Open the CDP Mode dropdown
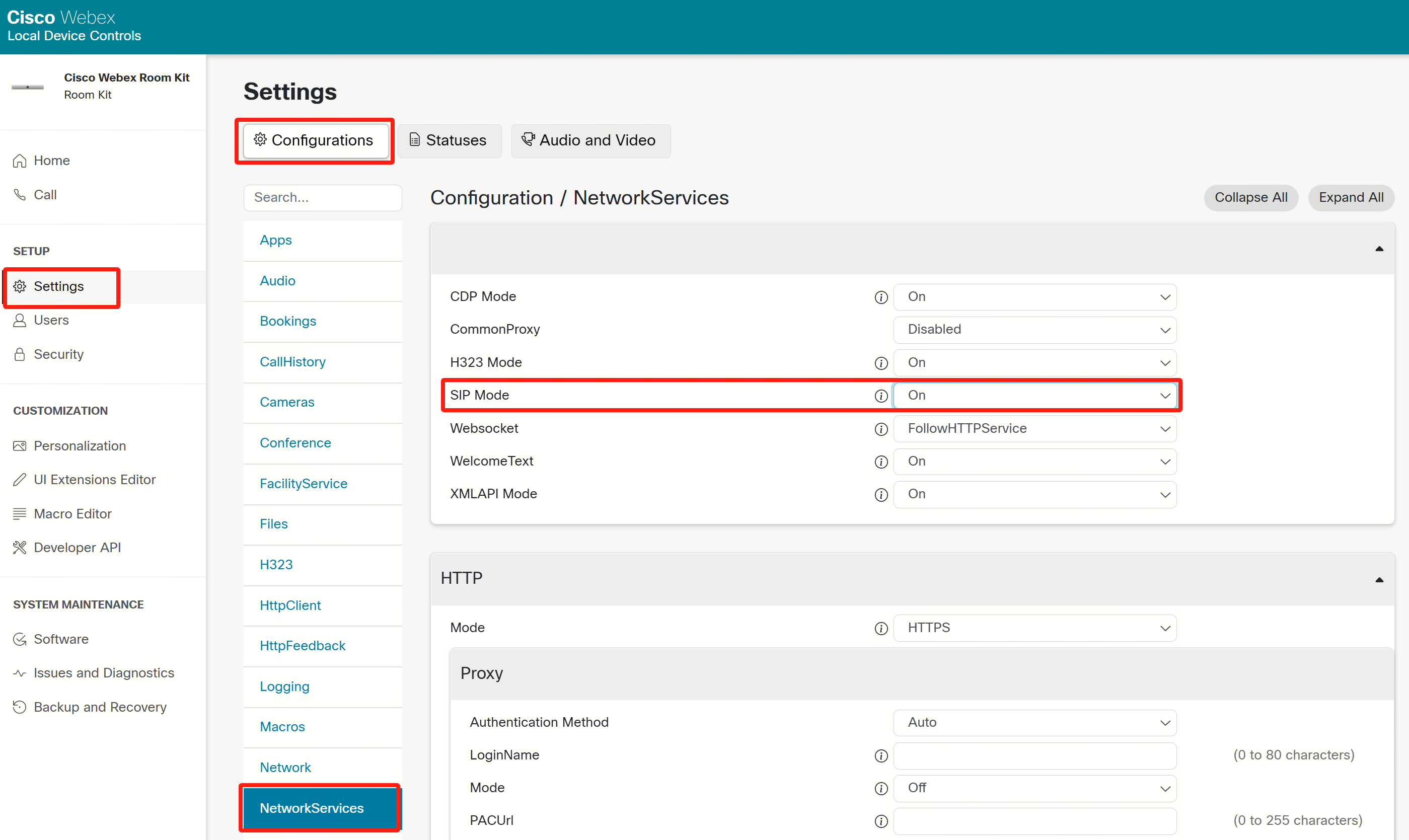 coord(1035,297)
